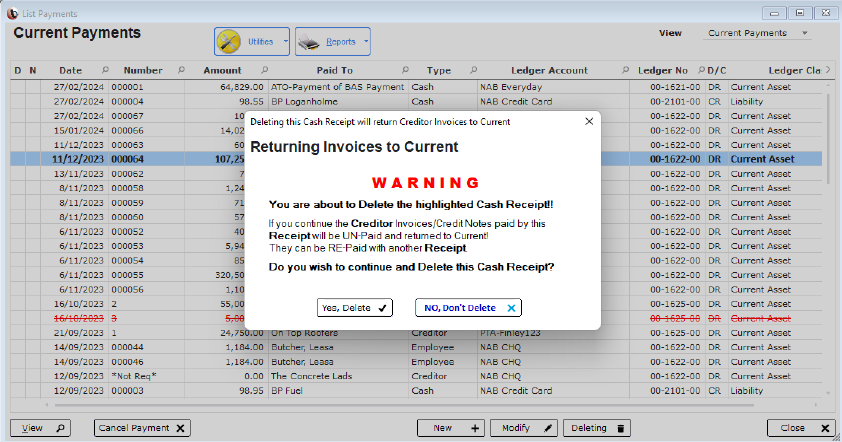Click the New payment button

click(x=451, y=428)
